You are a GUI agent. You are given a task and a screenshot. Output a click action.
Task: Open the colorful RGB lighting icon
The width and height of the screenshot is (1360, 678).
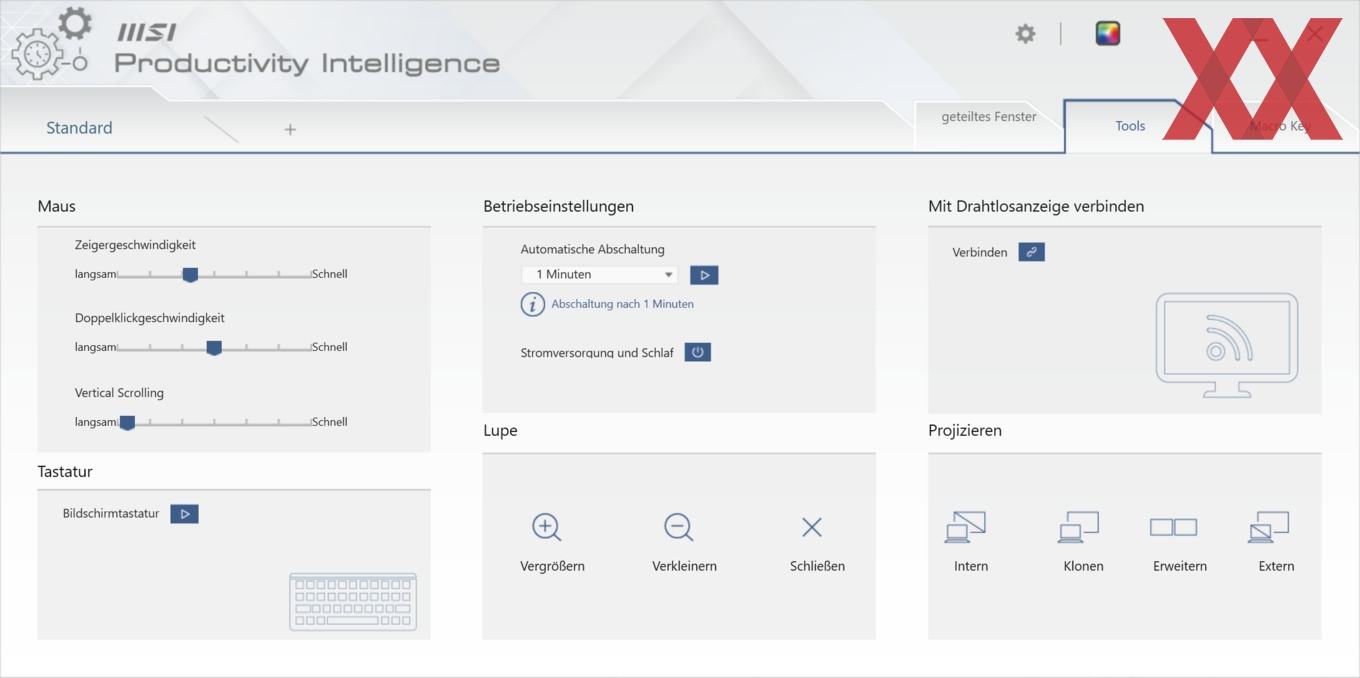click(x=1107, y=34)
